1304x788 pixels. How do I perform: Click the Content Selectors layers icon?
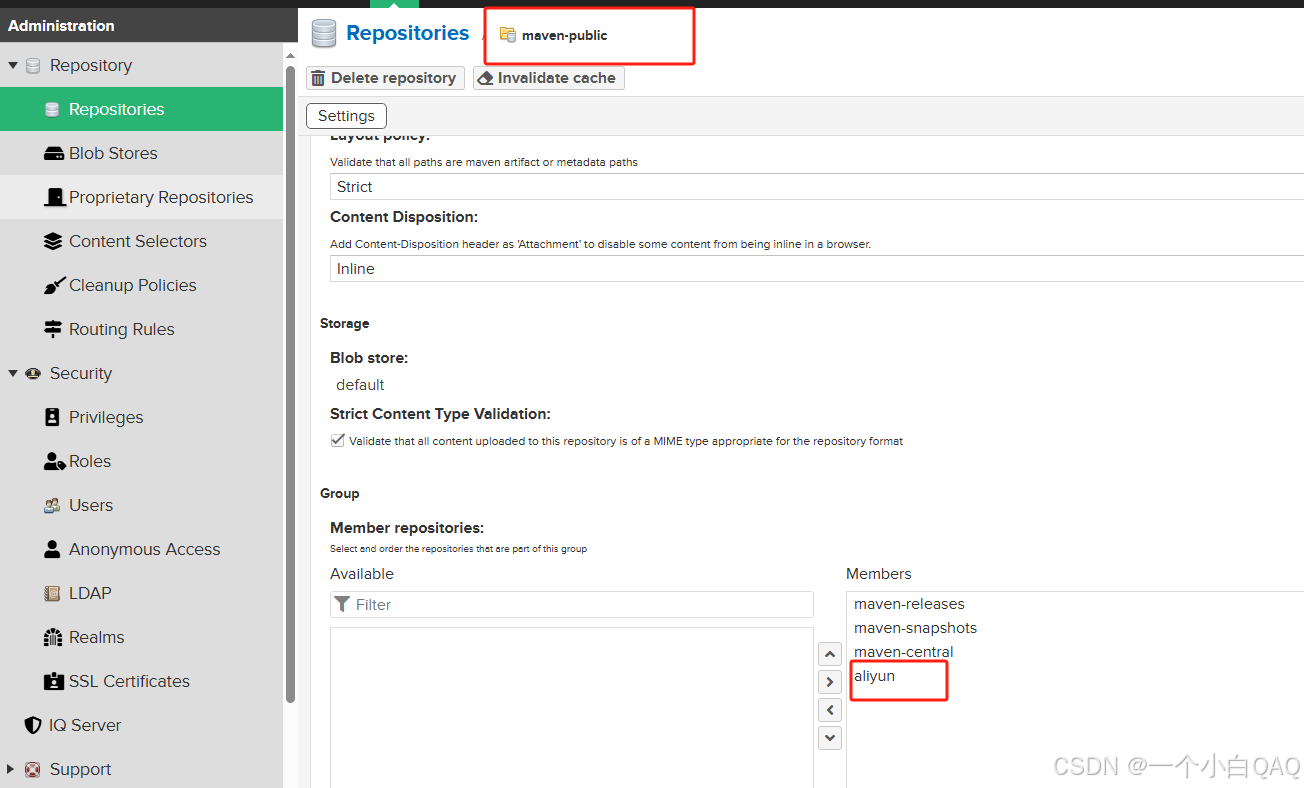53,242
